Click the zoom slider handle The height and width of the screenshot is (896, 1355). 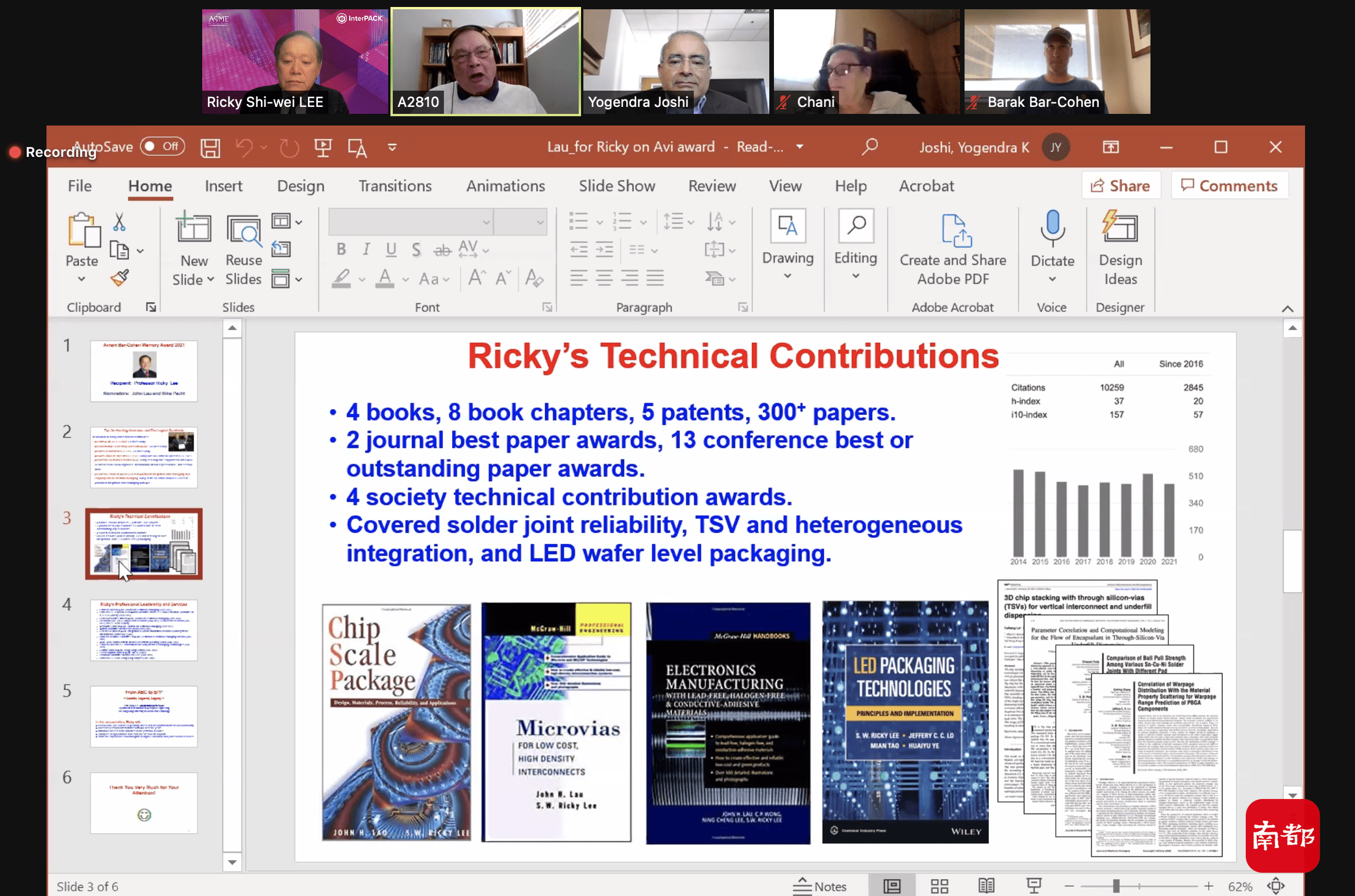[1116, 886]
